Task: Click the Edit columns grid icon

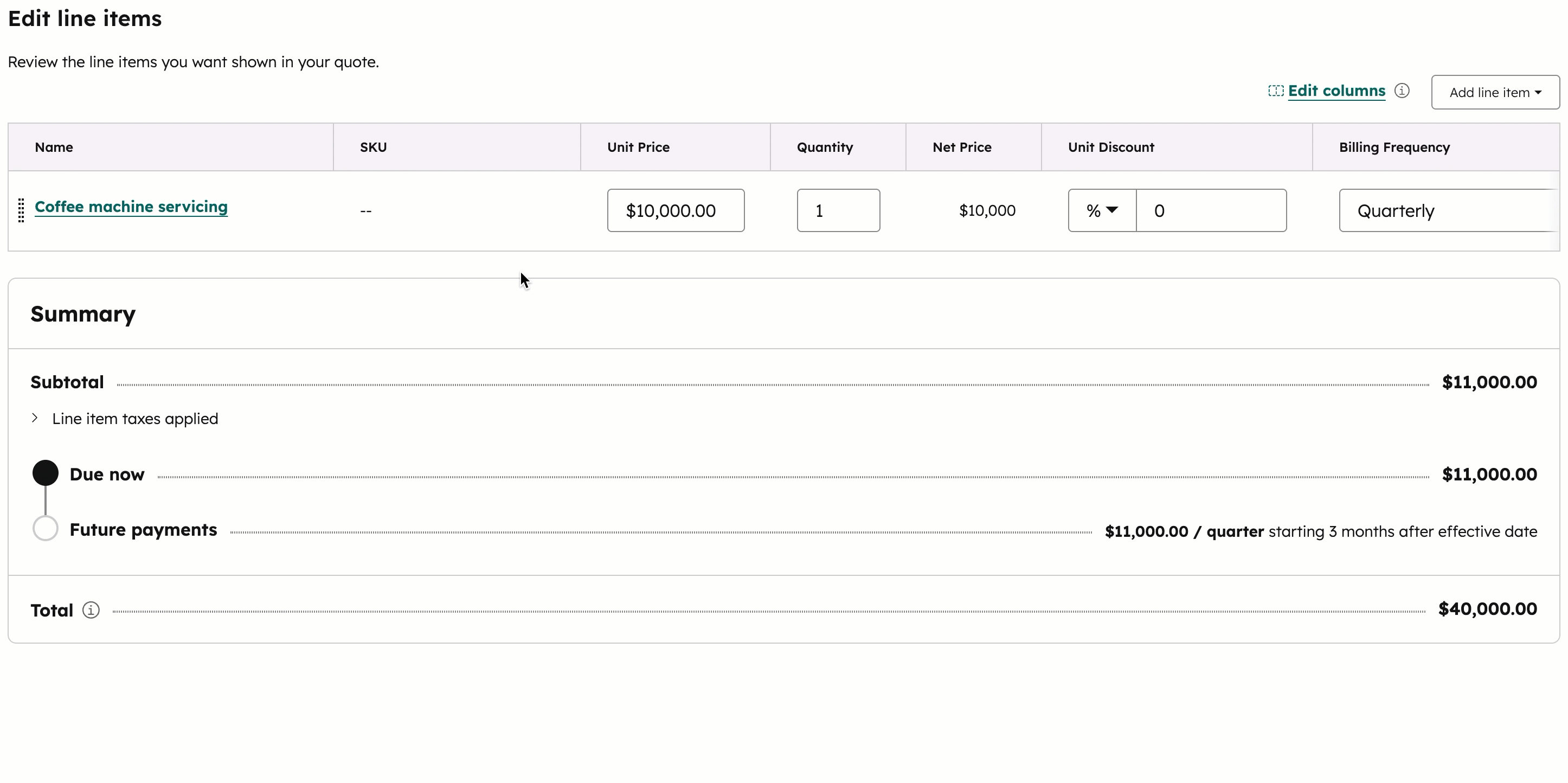Action: (1276, 90)
